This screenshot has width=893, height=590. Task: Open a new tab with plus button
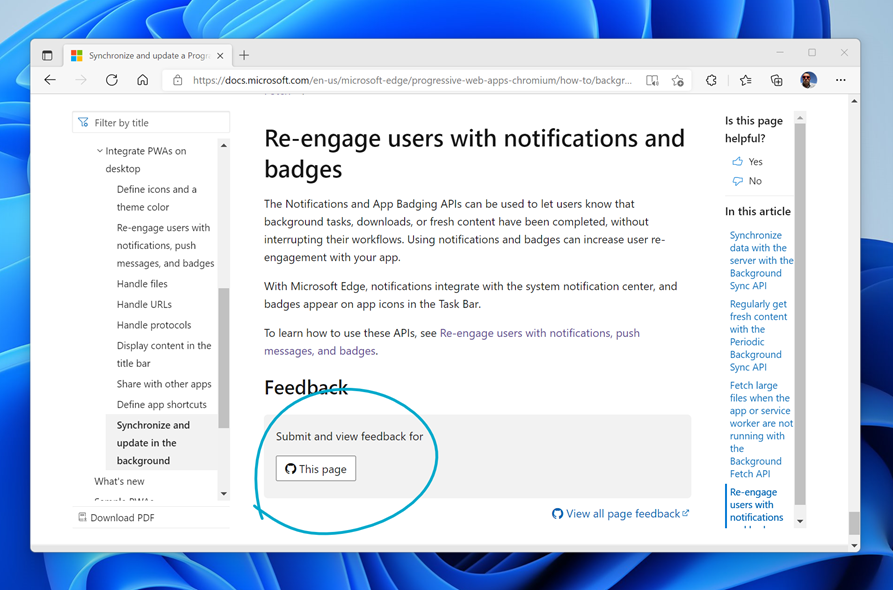[x=244, y=55]
